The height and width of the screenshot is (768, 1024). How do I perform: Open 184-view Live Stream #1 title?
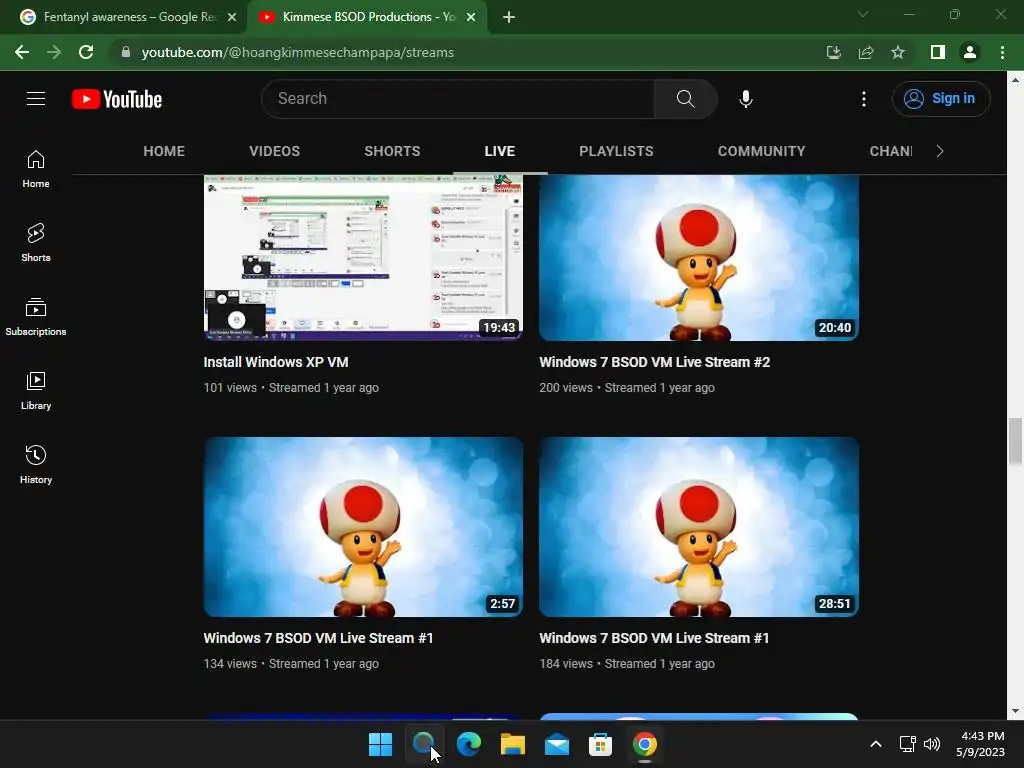click(654, 638)
